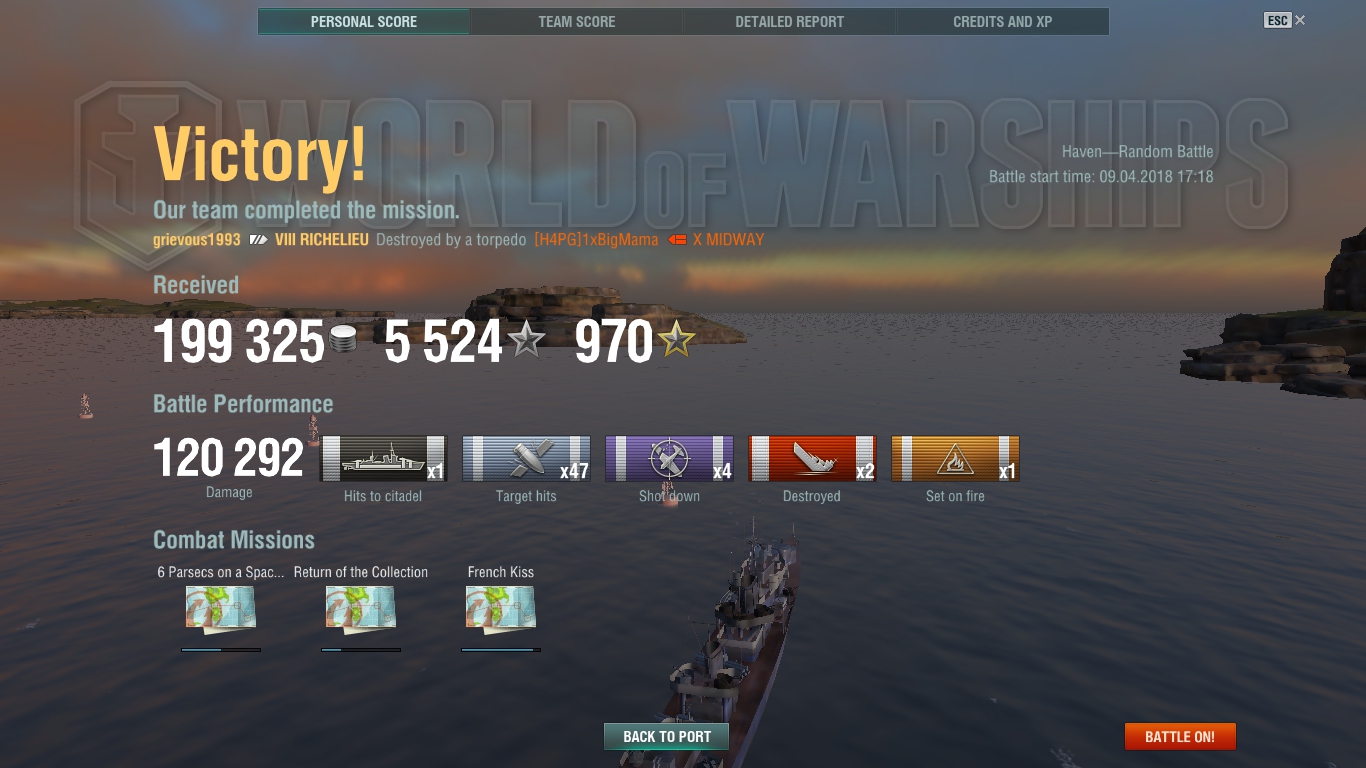Viewport: 1366px width, 768px height.
Task: Select the Personal Score tab
Action: pos(364,22)
